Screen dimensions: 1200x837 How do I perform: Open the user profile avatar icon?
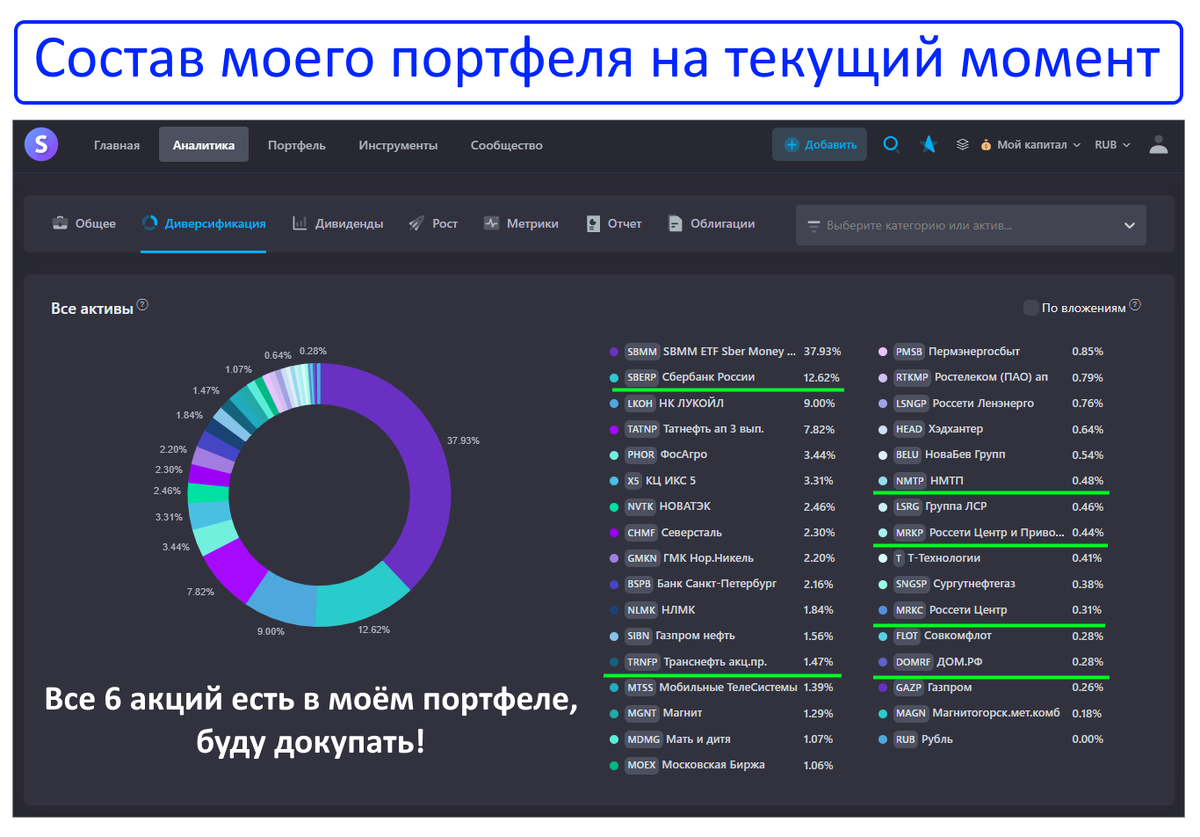[1158, 144]
